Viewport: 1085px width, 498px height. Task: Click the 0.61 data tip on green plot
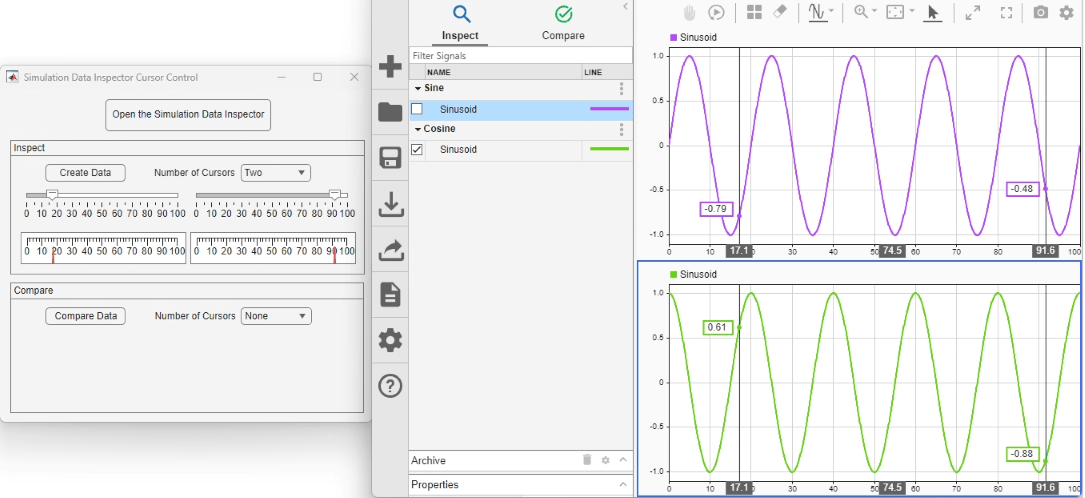click(x=717, y=328)
